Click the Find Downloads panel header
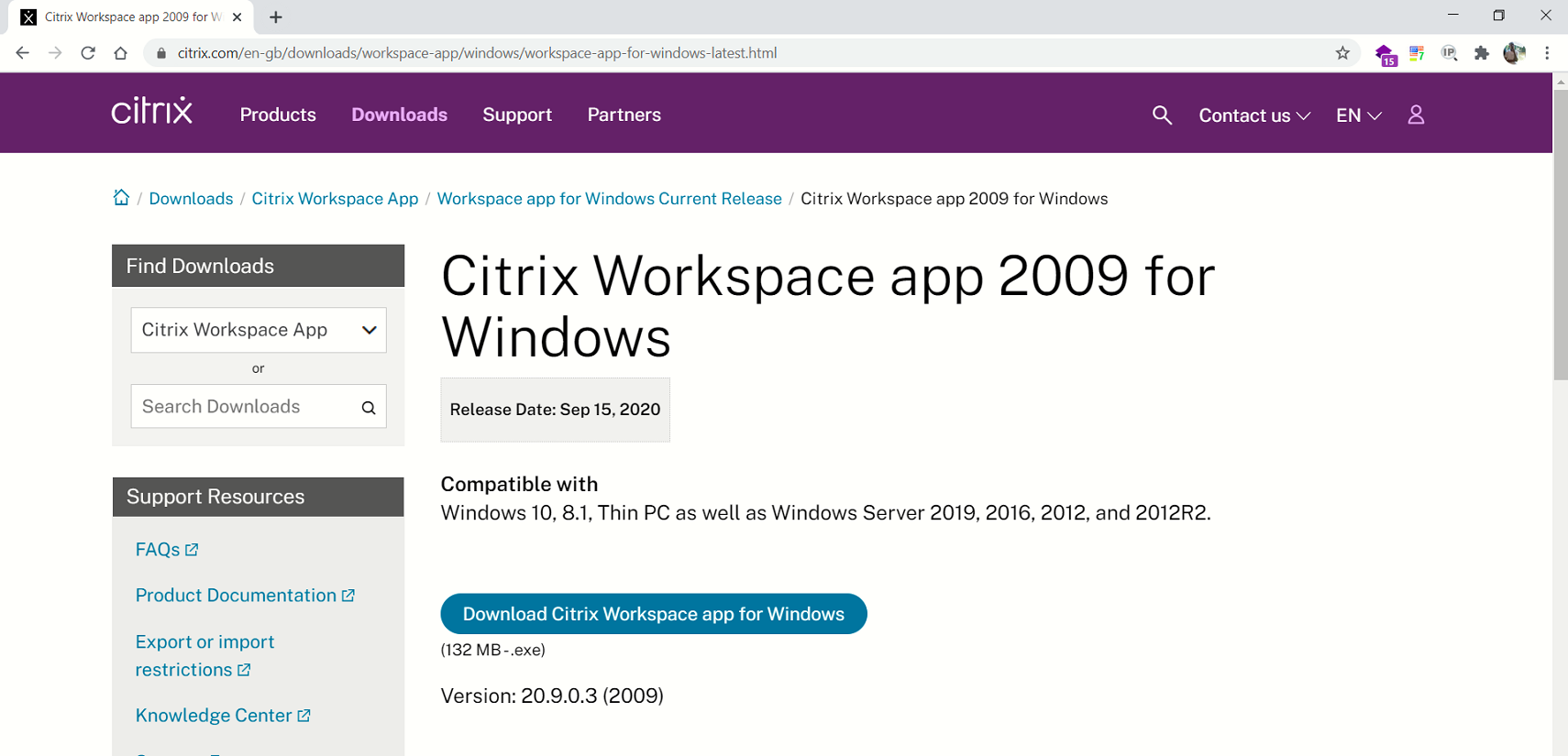Image resolution: width=1568 pixels, height=756 pixels. coord(258,266)
